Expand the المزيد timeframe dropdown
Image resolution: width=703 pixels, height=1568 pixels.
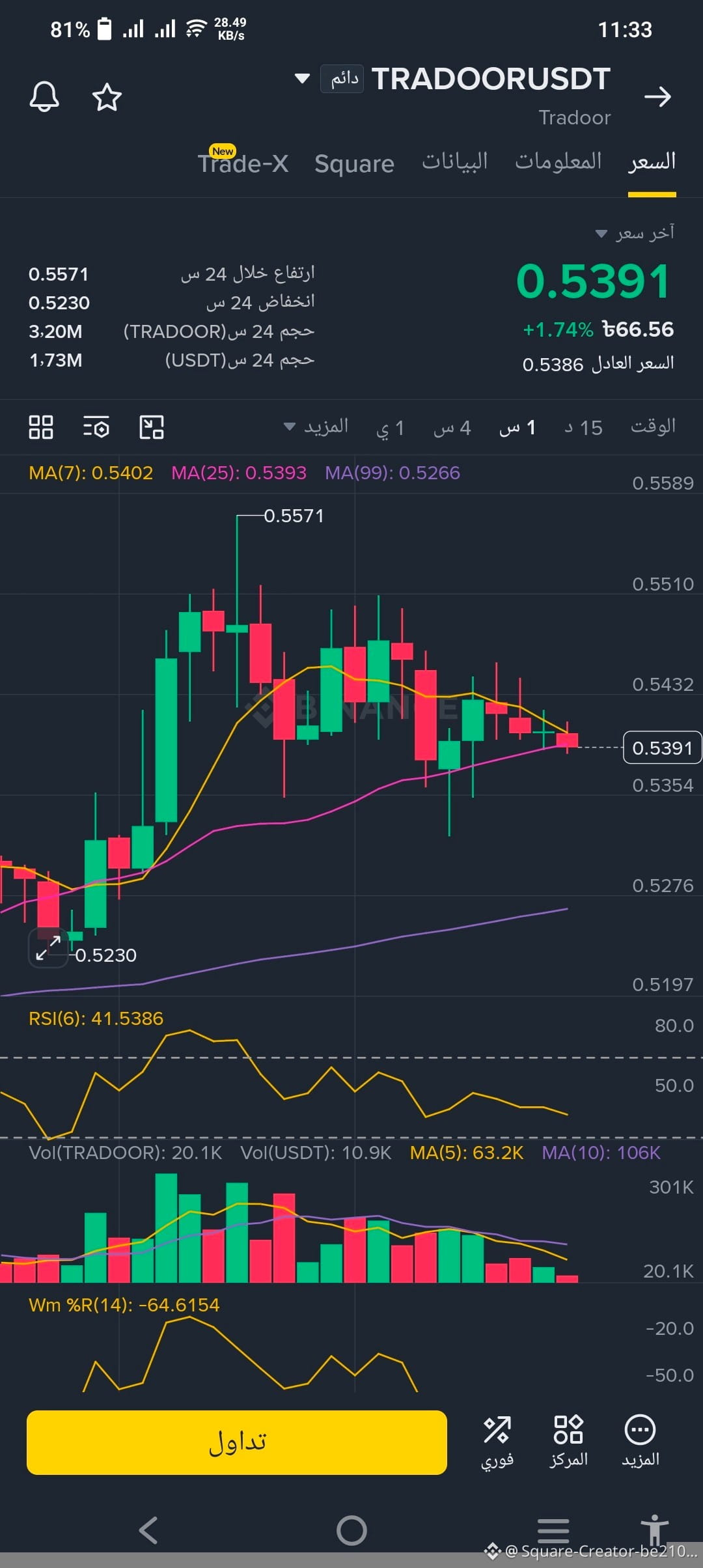tap(316, 427)
